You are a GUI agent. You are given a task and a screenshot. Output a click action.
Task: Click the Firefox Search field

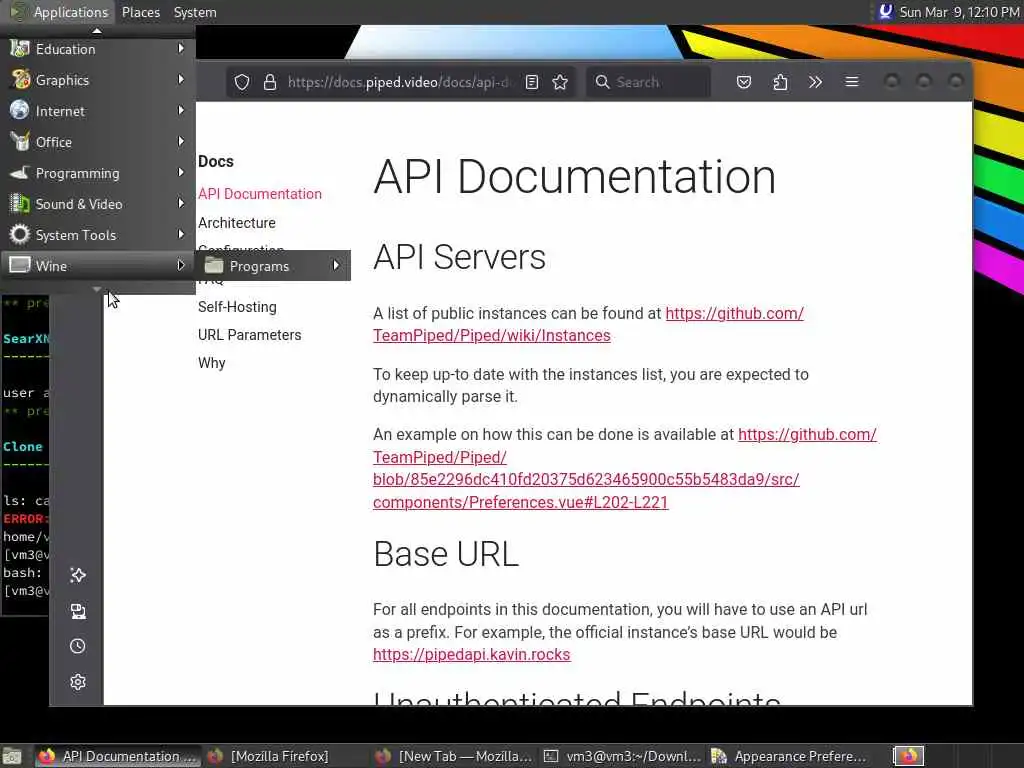click(x=648, y=82)
